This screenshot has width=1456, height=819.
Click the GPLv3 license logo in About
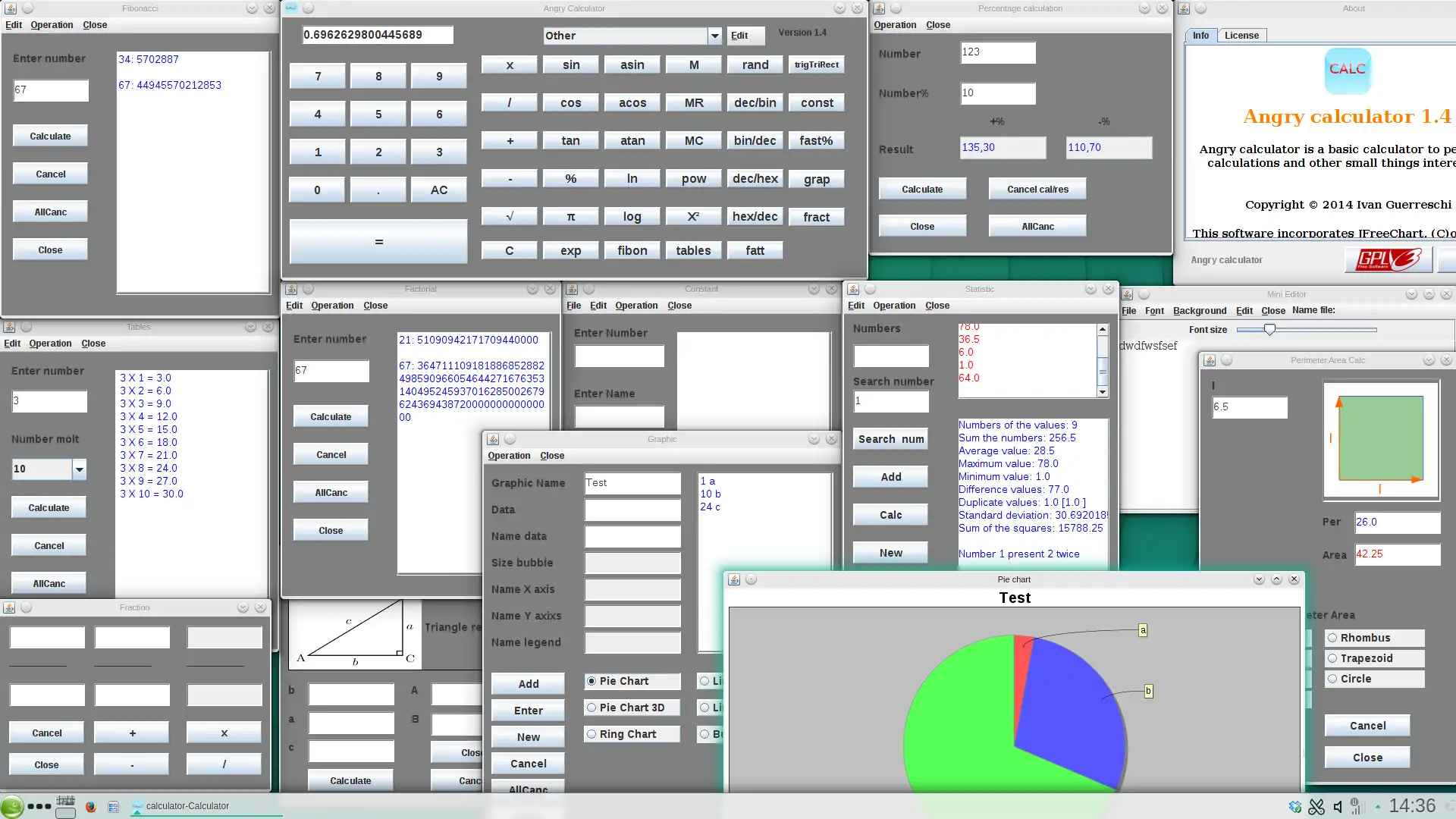point(1389,260)
